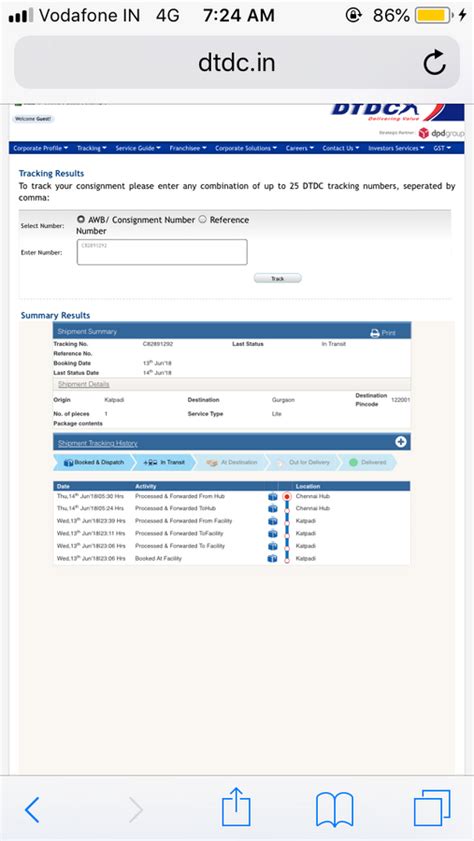474x841 pixels.
Task: Click the Delivered stage
Action: pyautogui.click(x=368, y=462)
